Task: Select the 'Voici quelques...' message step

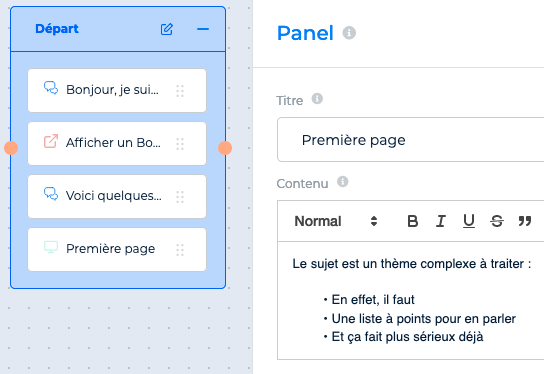Action: click(x=117, y=196)
